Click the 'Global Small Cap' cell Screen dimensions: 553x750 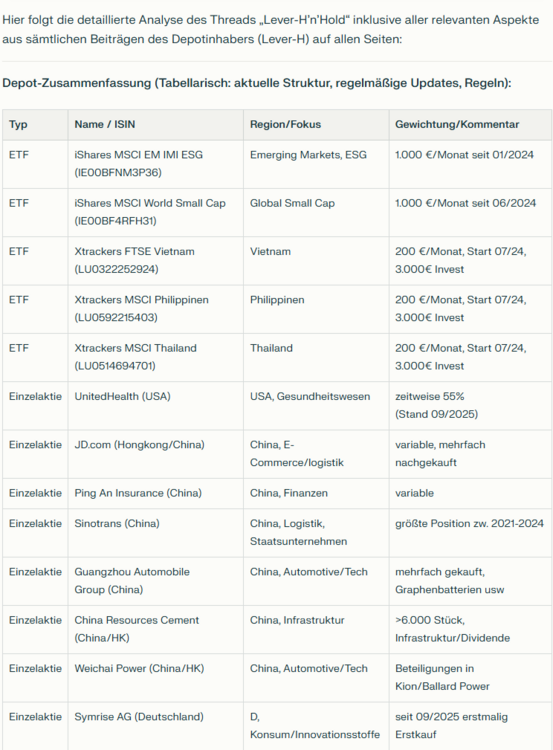click(x=316, y=212)
